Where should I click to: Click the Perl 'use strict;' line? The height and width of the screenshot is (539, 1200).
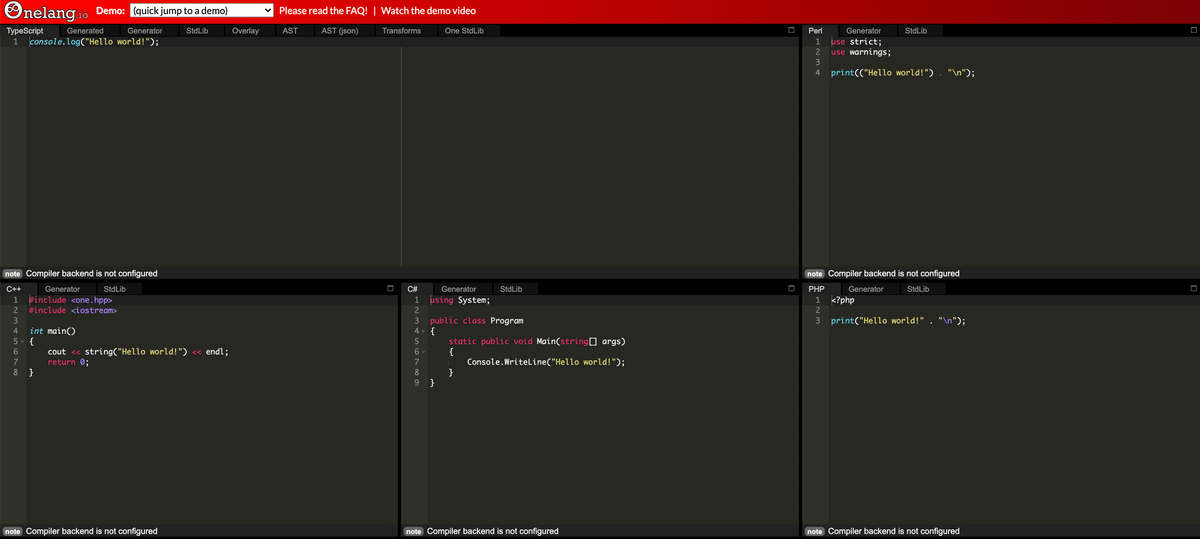(x=855, y=42)
